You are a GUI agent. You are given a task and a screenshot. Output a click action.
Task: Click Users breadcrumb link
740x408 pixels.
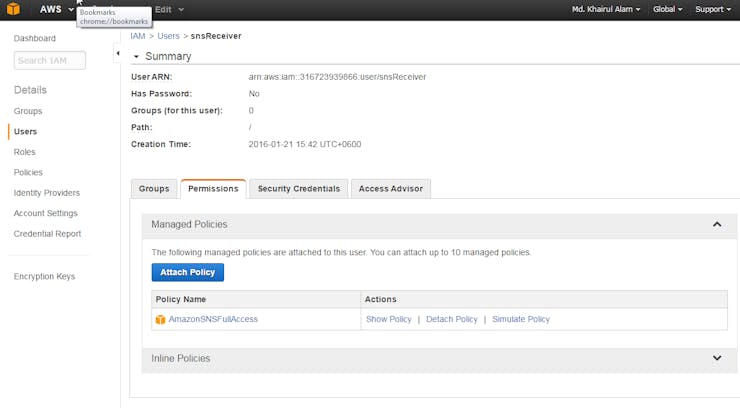[x=168, y=36]
